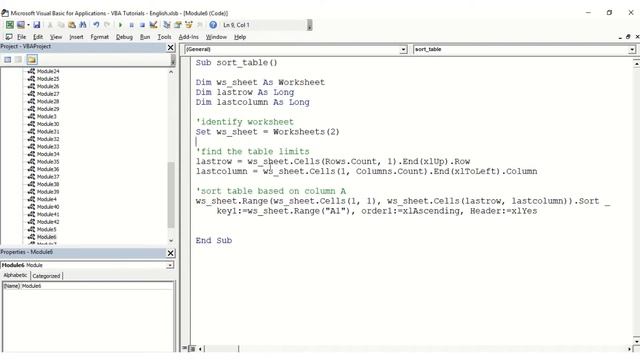This screenshot has width=640, height=360.
Task: Click the Project tree scroll up arrow
Action: click(171, 72)
